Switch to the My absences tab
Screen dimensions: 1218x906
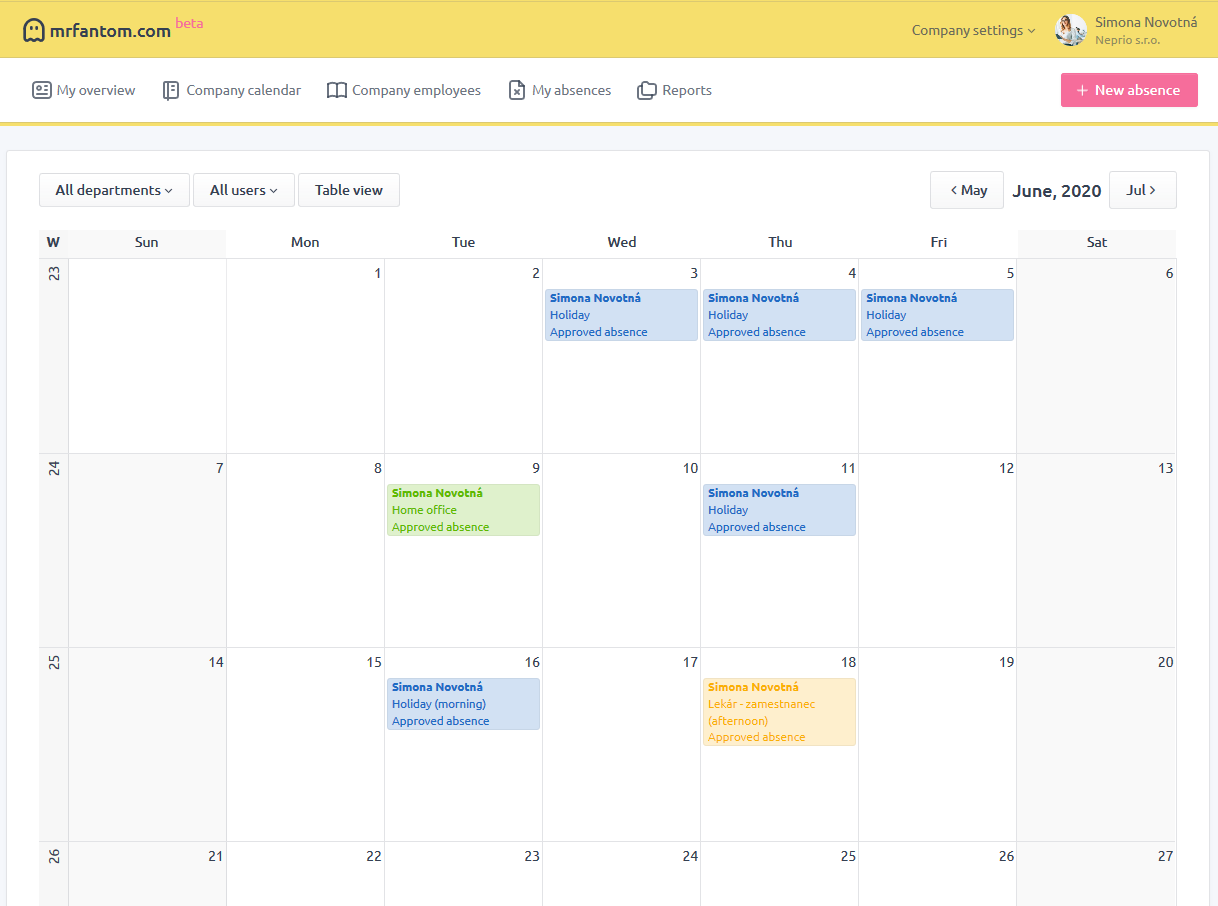560,90
